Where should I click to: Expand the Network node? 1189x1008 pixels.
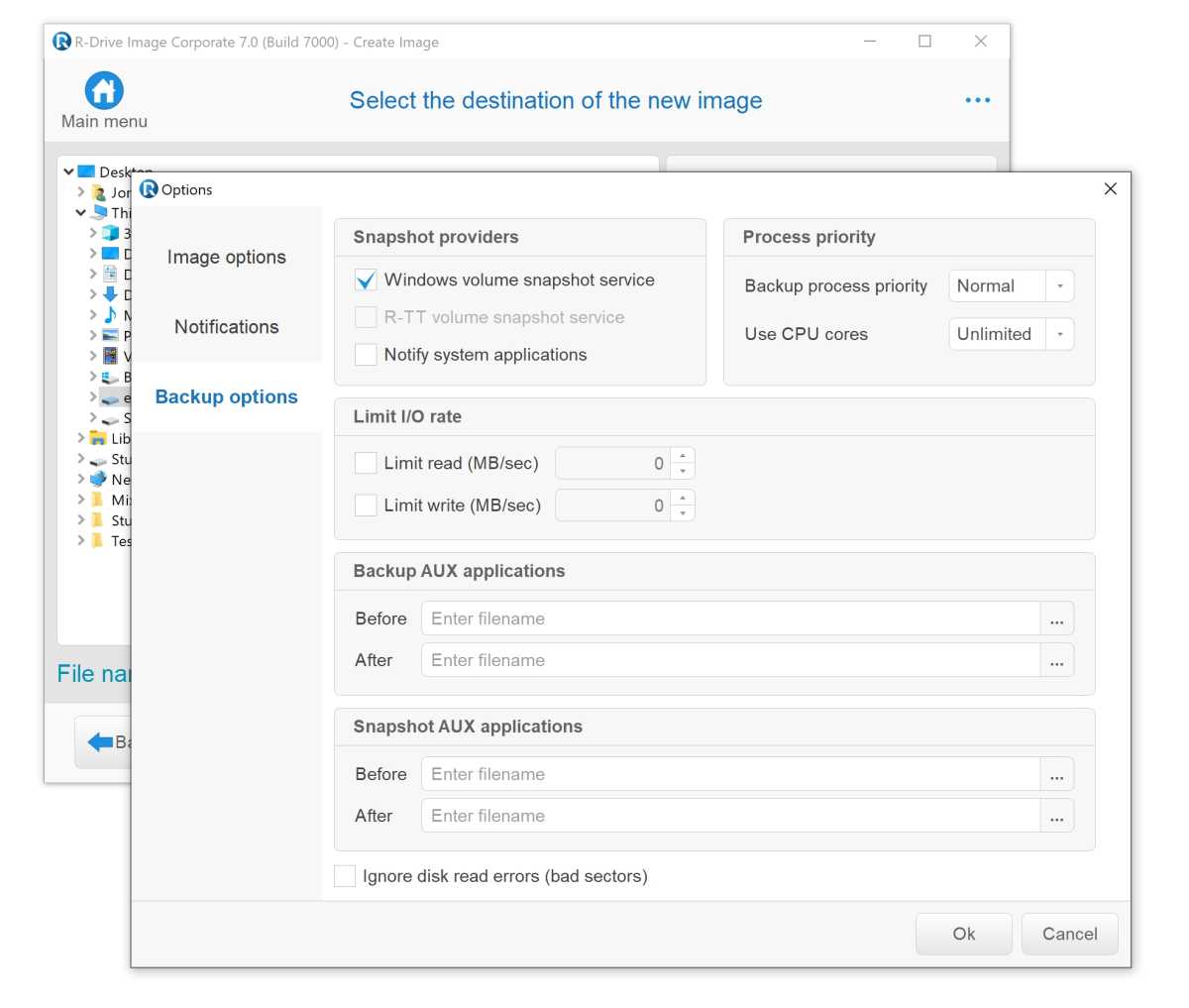tap(81, 479)
